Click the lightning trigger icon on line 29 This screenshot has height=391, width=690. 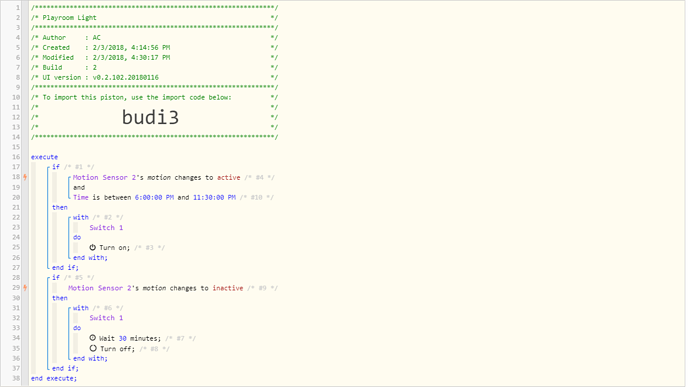pos(25,288)
